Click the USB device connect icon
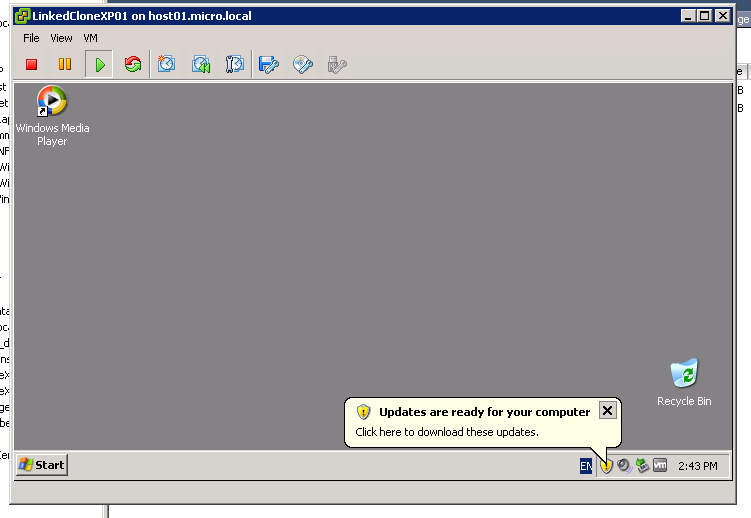751x518 pixels. [x=337, y=65]
